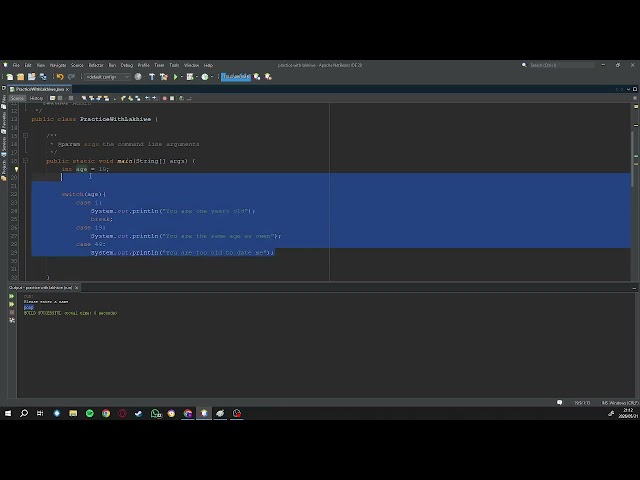This screenshot has height=480, width=640.
Task: Open the Files side panel tab
Action: point(4,102)
